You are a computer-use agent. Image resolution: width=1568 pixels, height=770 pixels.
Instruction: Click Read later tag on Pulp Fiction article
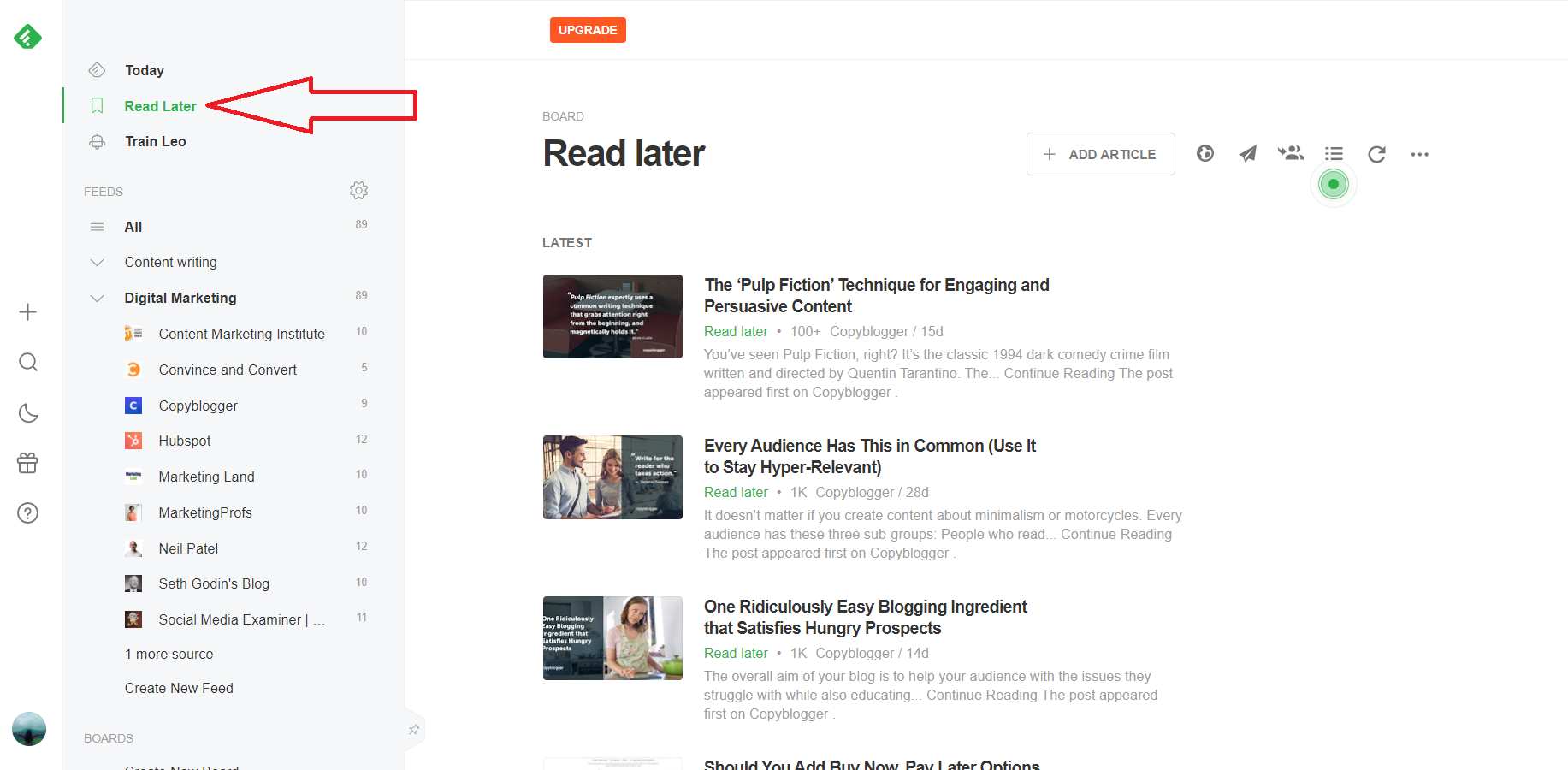click(736, 331)
